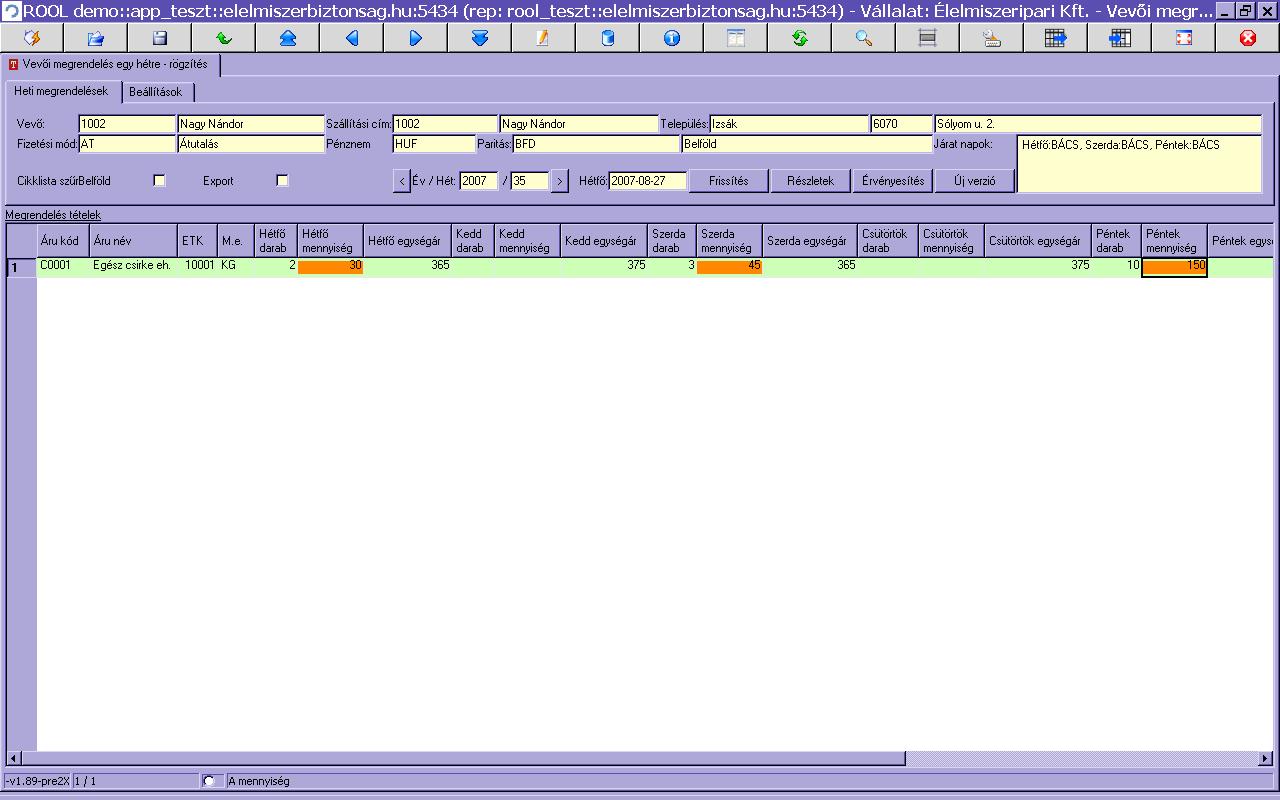Click the green undo arrow icon
Viewport: 1280px width, 800px height.
pyautogui.click(x=224, y=38)
